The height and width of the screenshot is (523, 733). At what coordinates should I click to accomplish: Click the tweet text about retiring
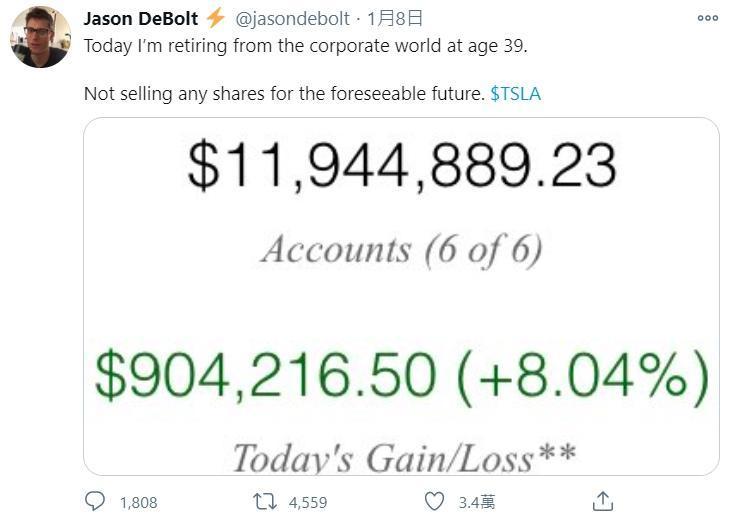pos(306,46)
